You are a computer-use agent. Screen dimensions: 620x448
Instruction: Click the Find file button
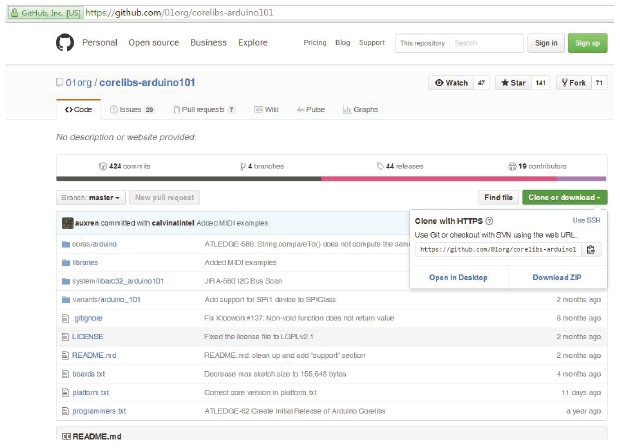click(498, 197)
